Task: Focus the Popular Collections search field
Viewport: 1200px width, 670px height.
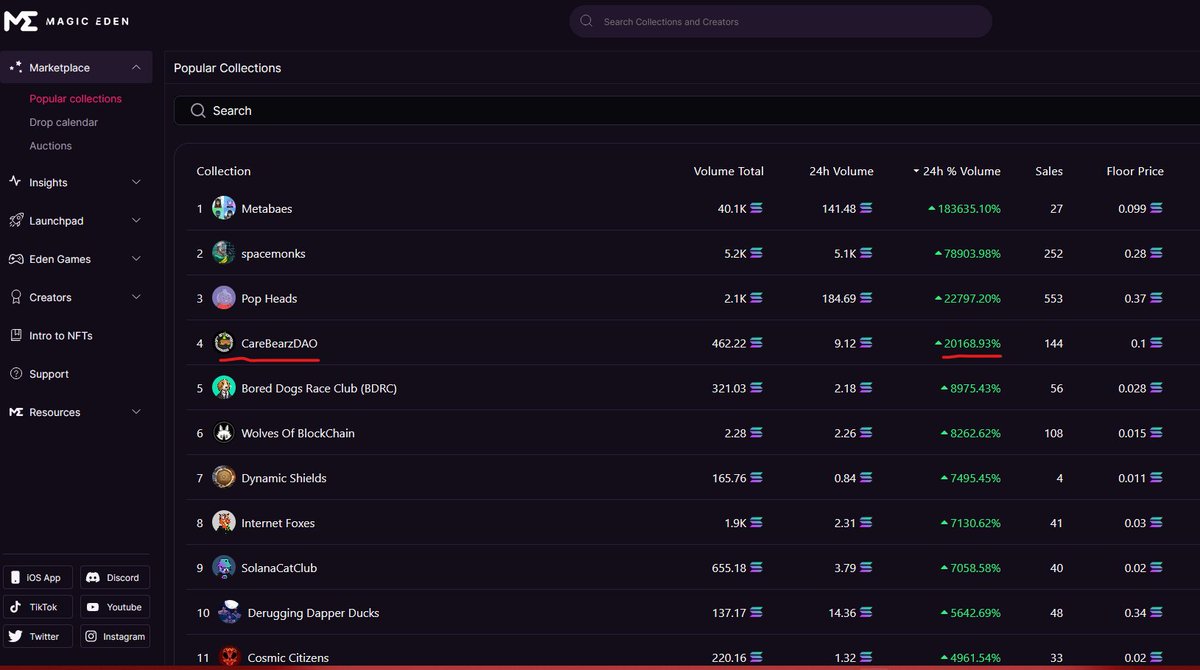Action: 686,110
